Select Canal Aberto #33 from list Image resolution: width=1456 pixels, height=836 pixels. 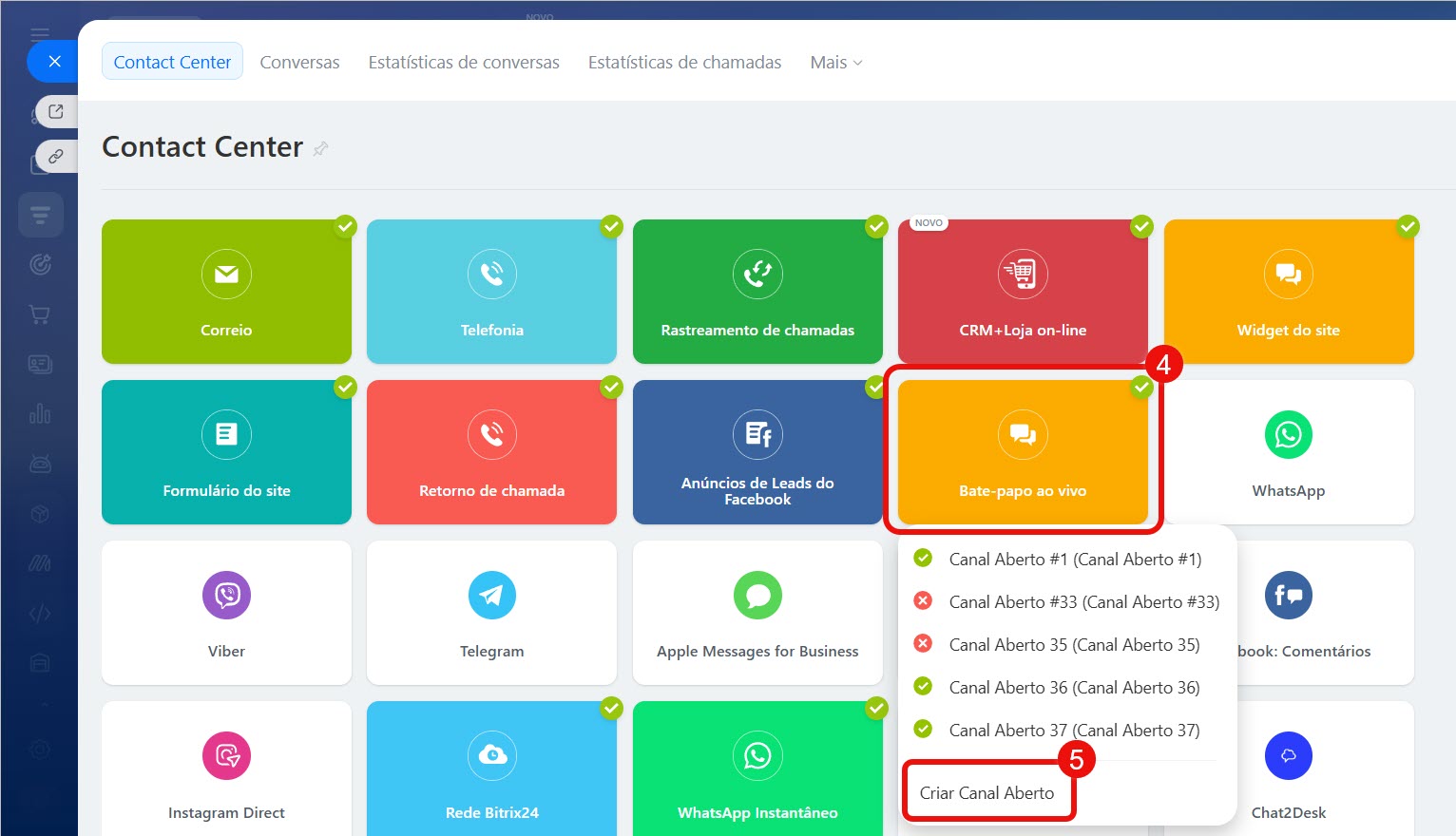coord(1083,602)
